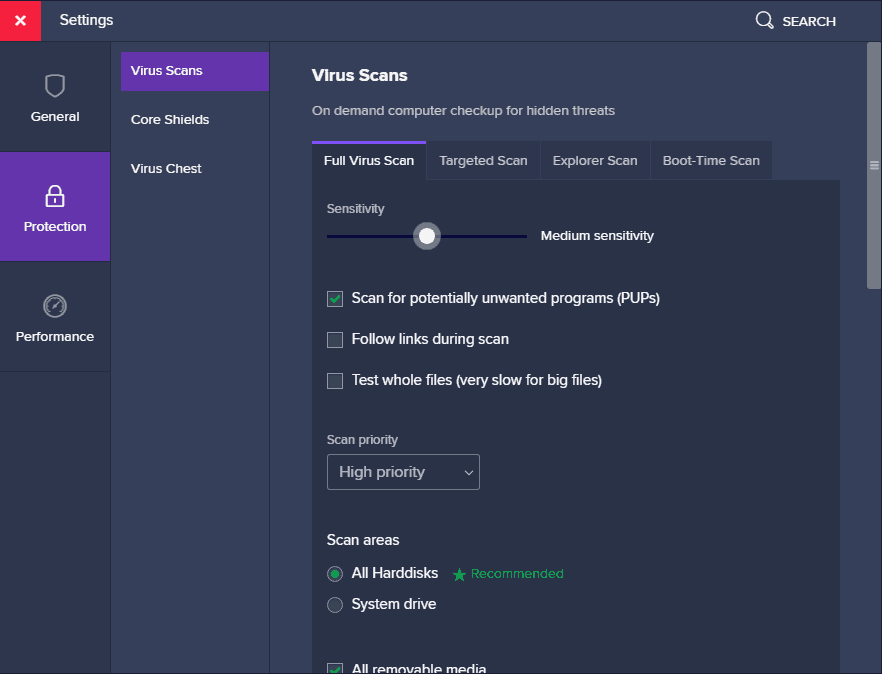Enable Test whole files option
This screenshot has height=674, width=882.
click(335, 380)
